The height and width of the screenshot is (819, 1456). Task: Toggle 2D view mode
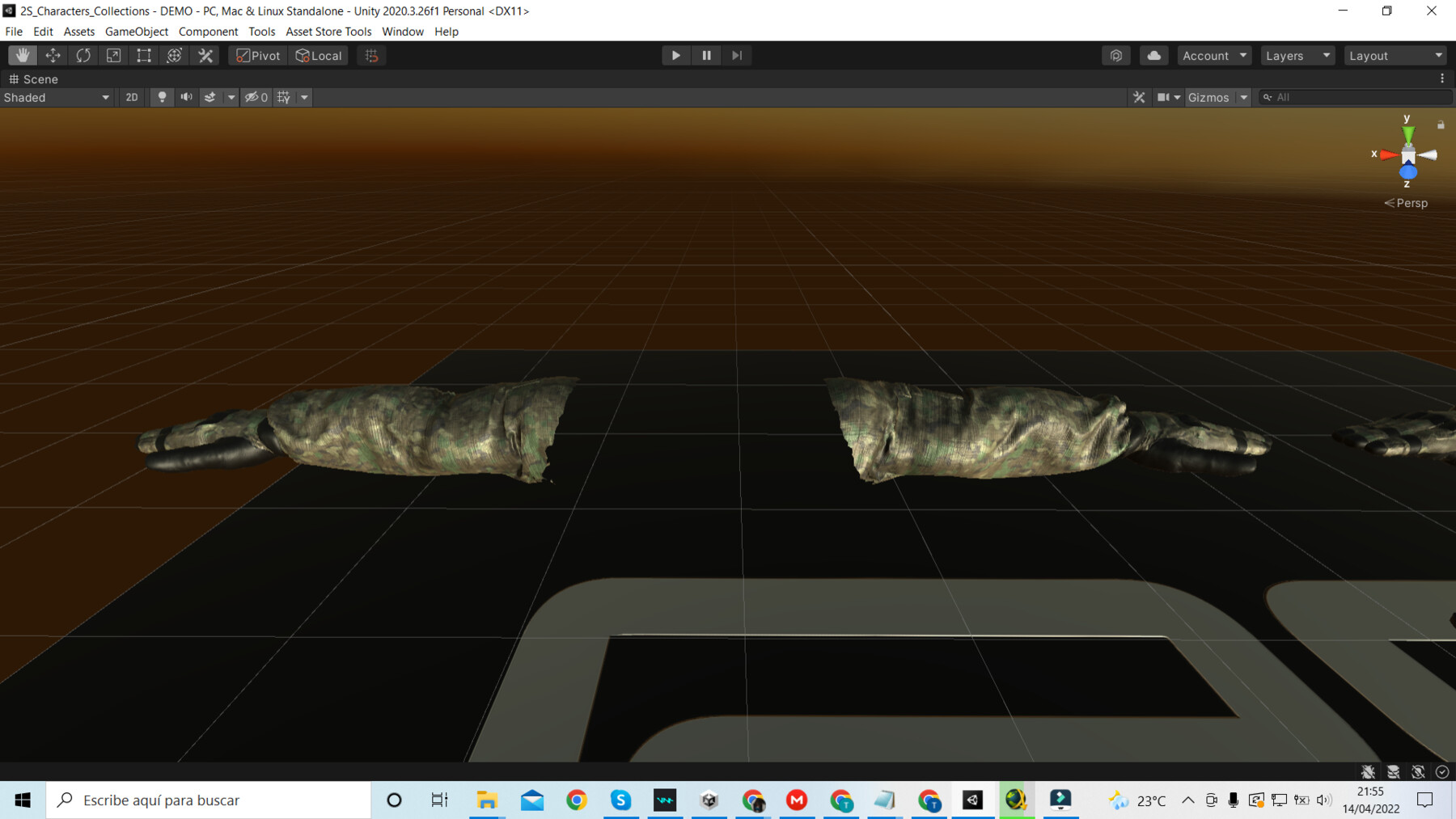(132, 97)
